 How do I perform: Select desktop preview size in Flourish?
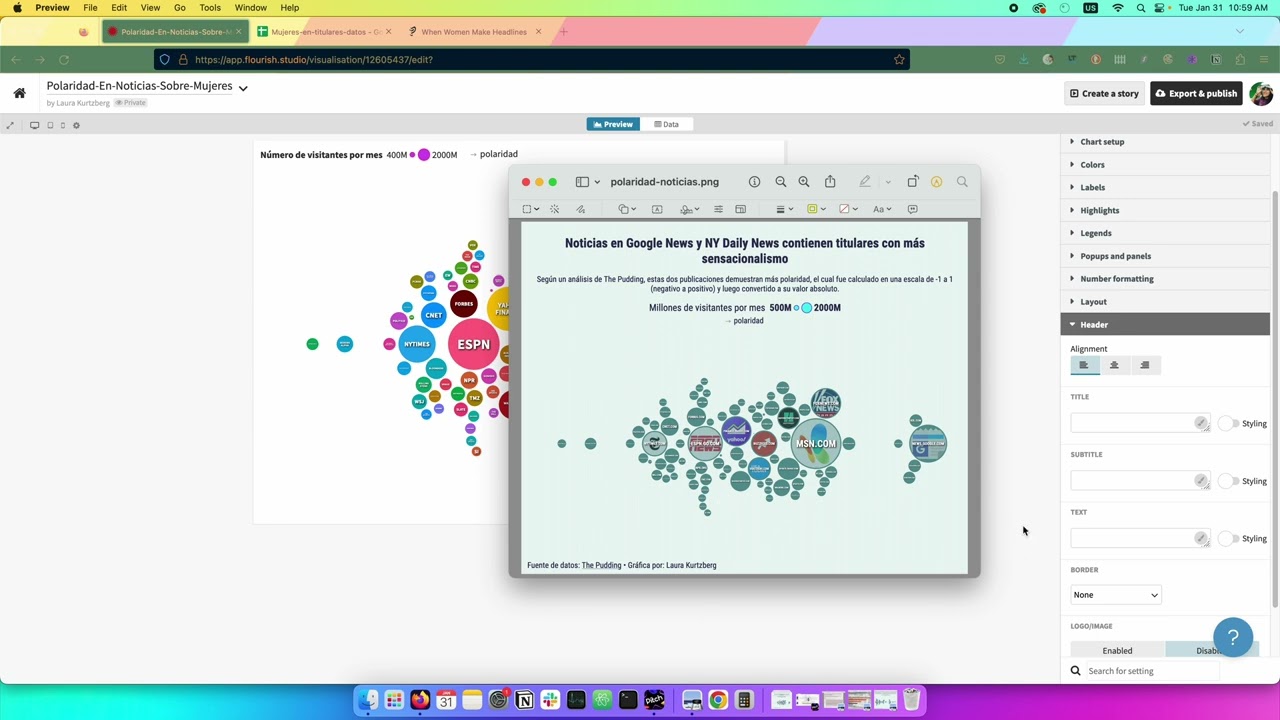tap(34, 125)
